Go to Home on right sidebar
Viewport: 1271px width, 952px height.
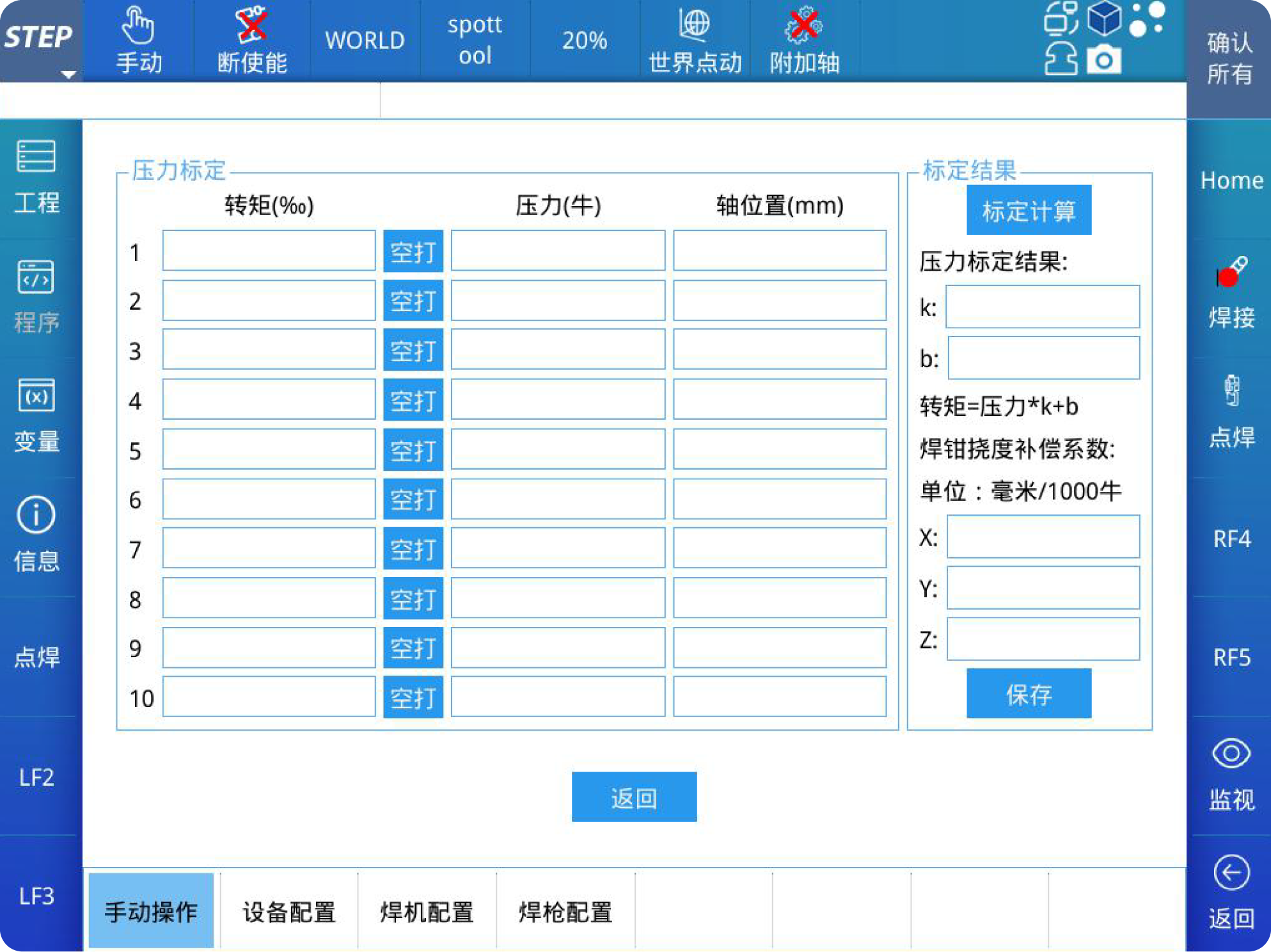[x=1231, y=180]
